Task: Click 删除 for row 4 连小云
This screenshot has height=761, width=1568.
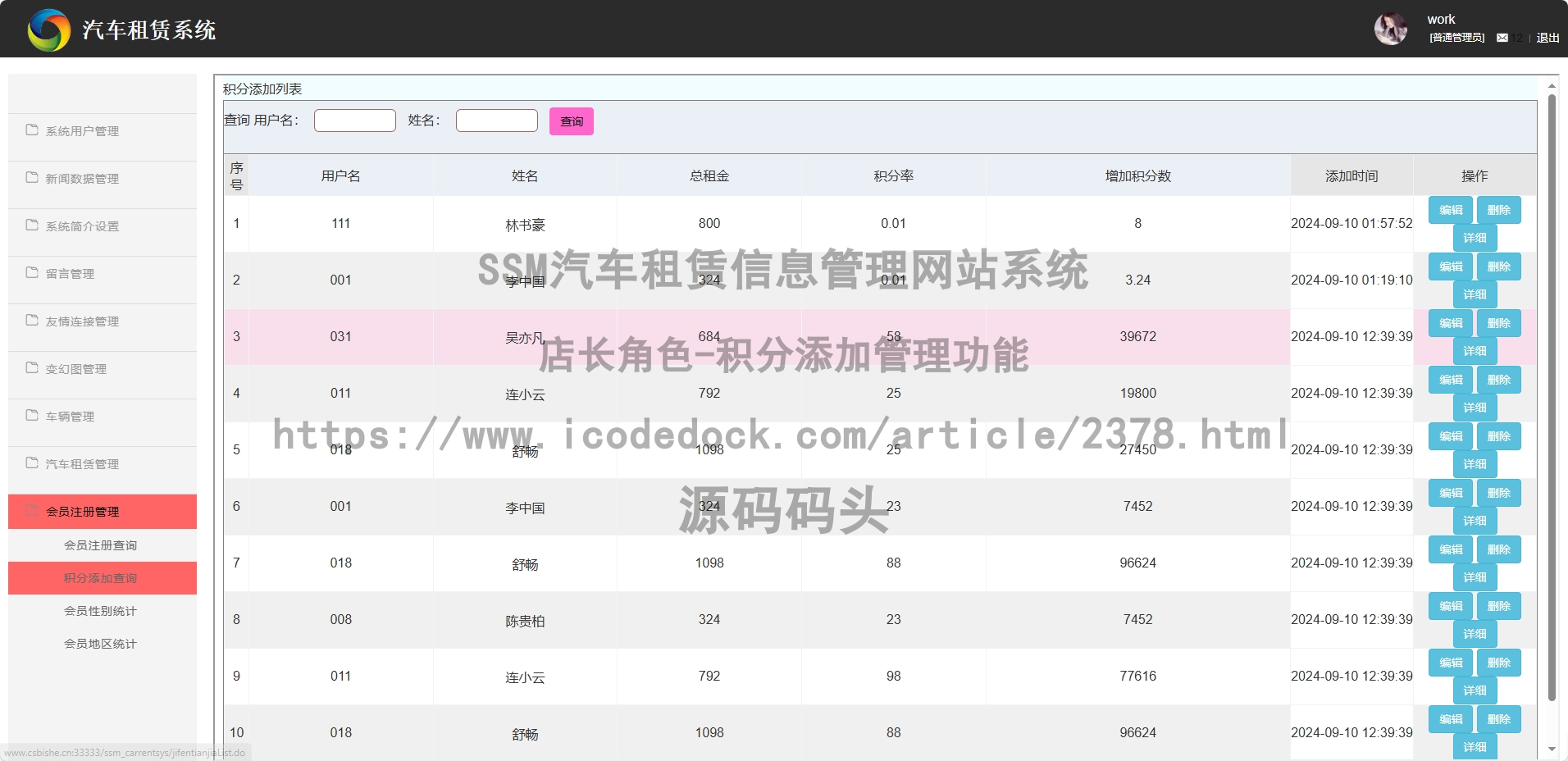Action: pos(1499,380)
